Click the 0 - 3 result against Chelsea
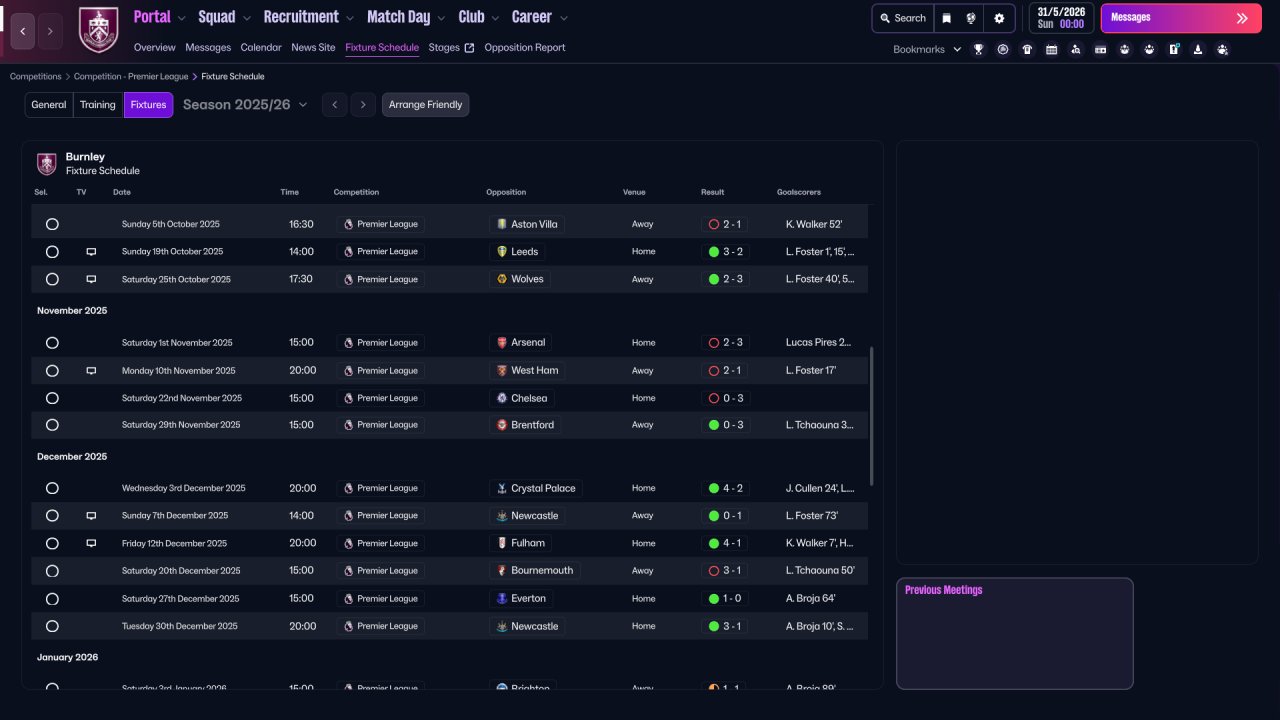 [727, 398]
